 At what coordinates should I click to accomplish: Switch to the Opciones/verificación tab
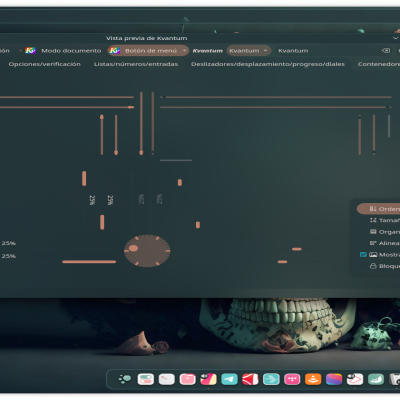45,64
